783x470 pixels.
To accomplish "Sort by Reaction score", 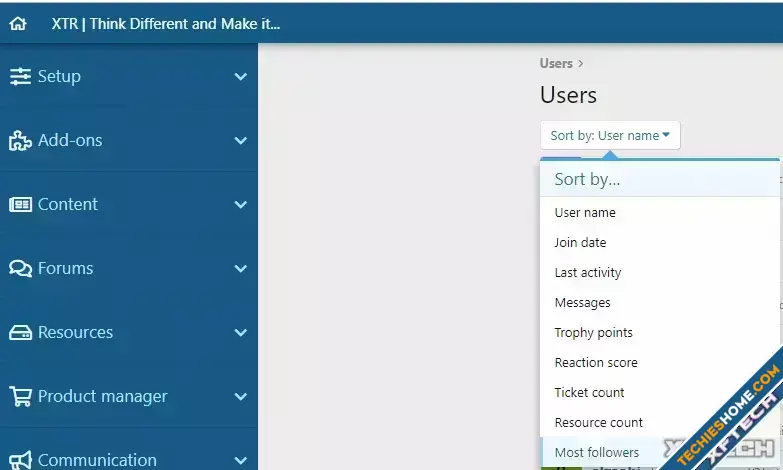I will click(595, 363).
